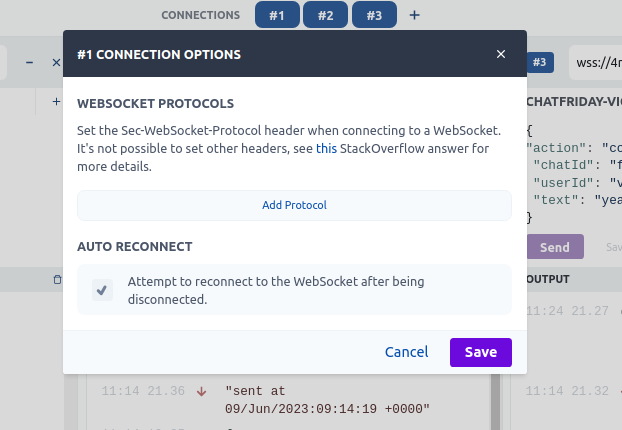Cancel the connection options changes
This screenshot has width=622, height=430.
point(407,352)
